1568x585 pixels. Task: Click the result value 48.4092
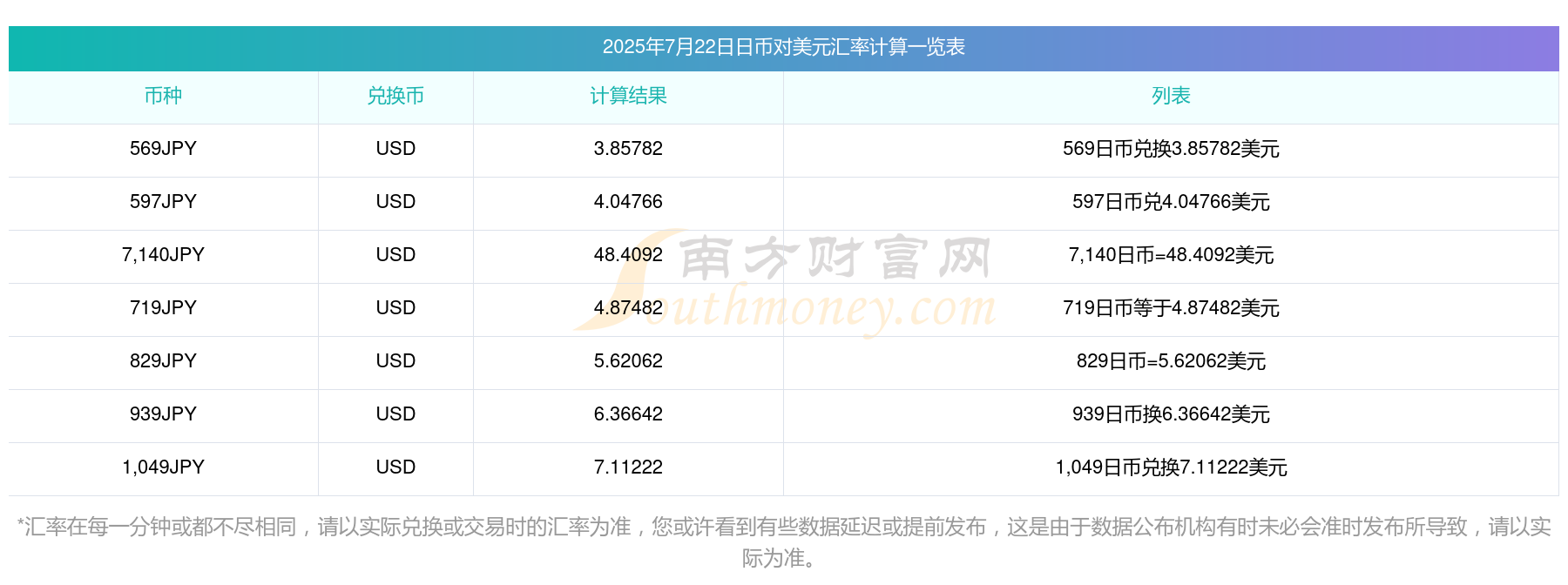[628, 255]
